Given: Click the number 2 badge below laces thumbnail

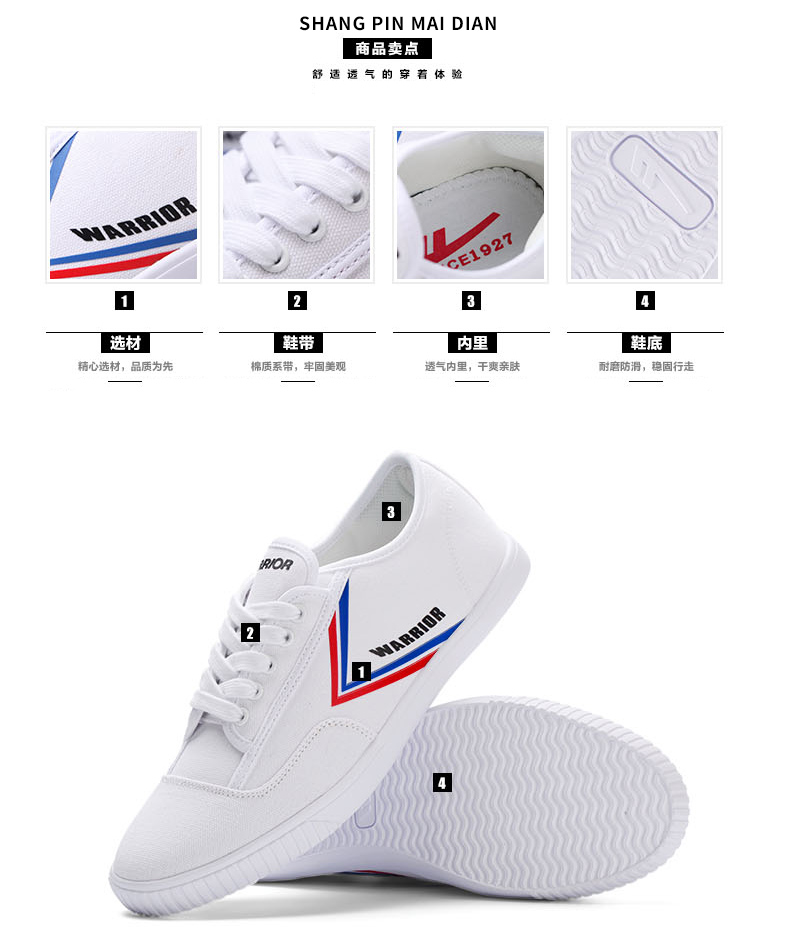Looking at the screenshot, I should [x=297, y=301].
